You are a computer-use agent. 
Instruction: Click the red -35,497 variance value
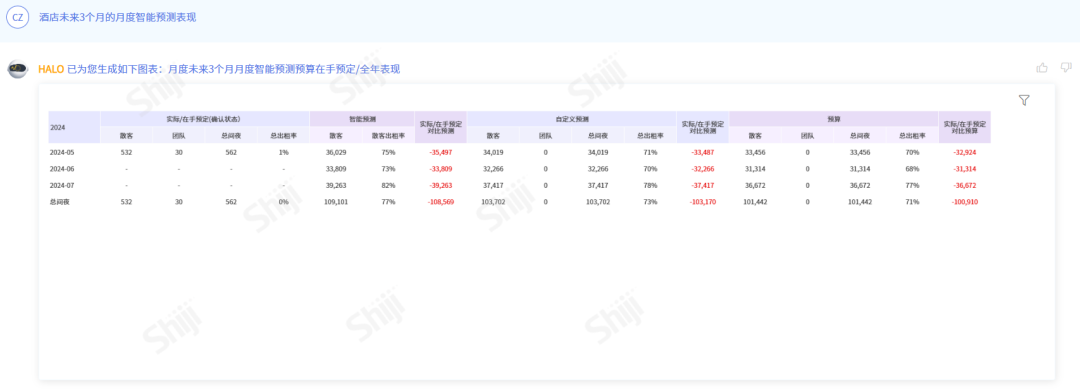tap(440, 152)
